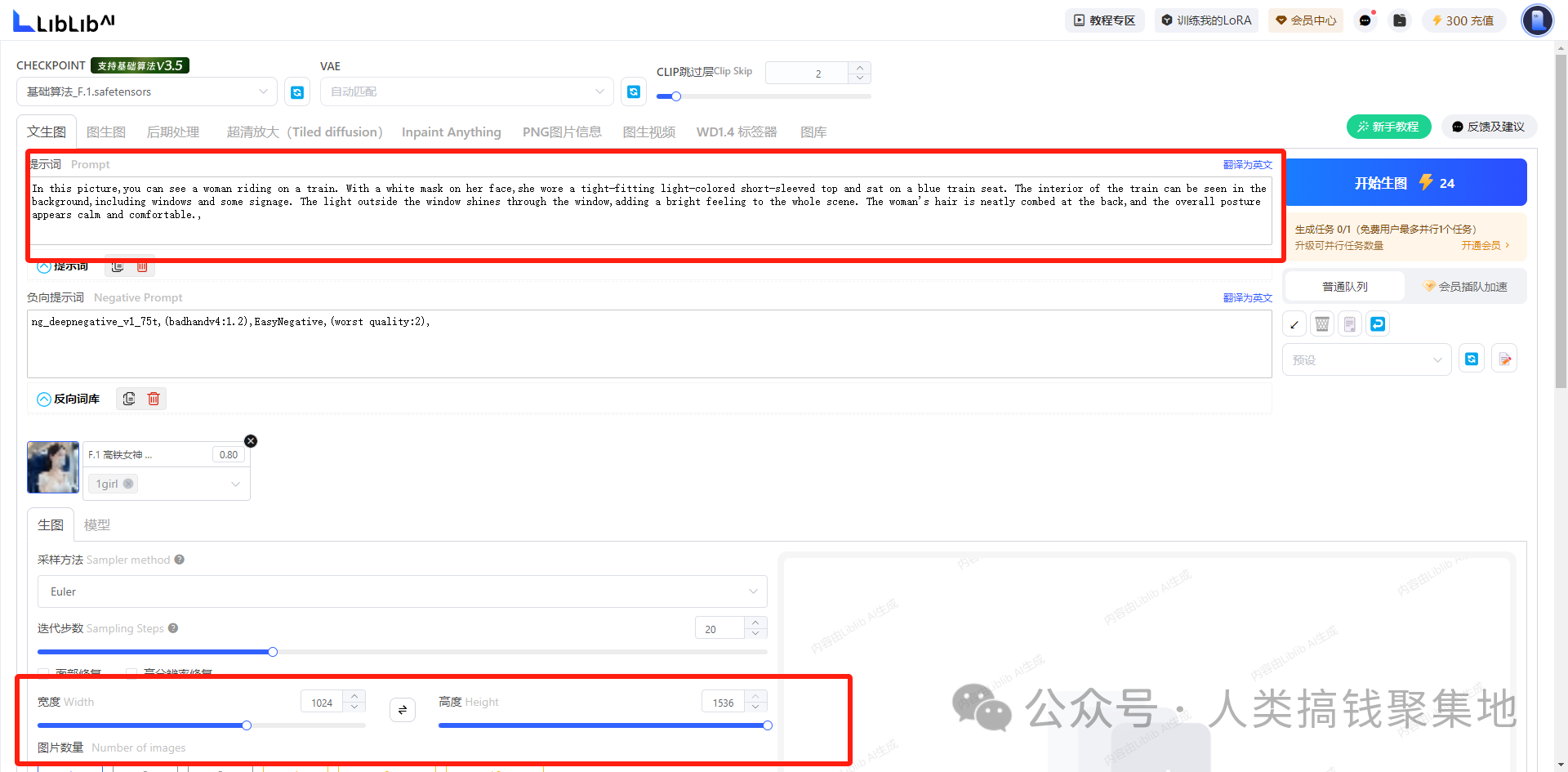The height and width of the screenshot is (772, 1568).
Task: Swap width and height values
Action: [403, 710]
